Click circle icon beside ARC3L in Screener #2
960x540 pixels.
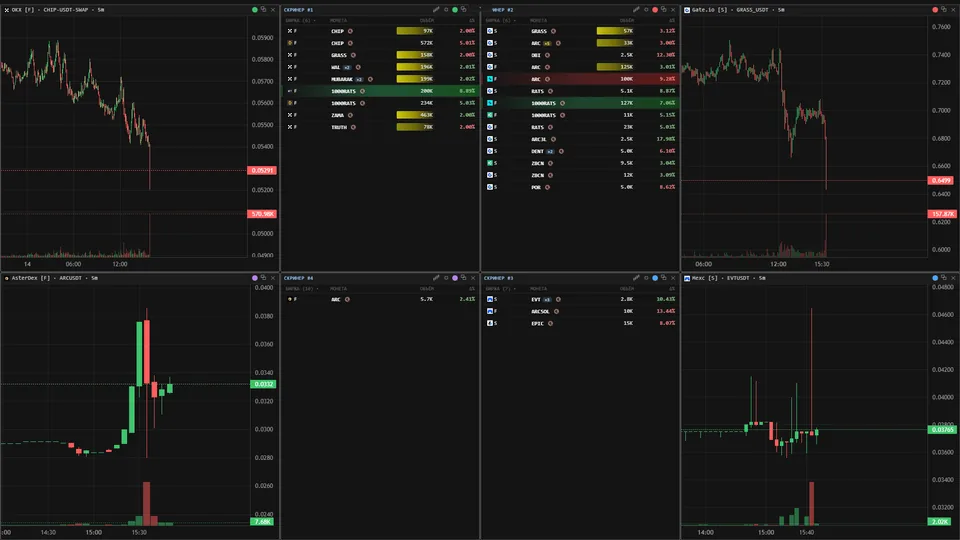click(553, 139)
